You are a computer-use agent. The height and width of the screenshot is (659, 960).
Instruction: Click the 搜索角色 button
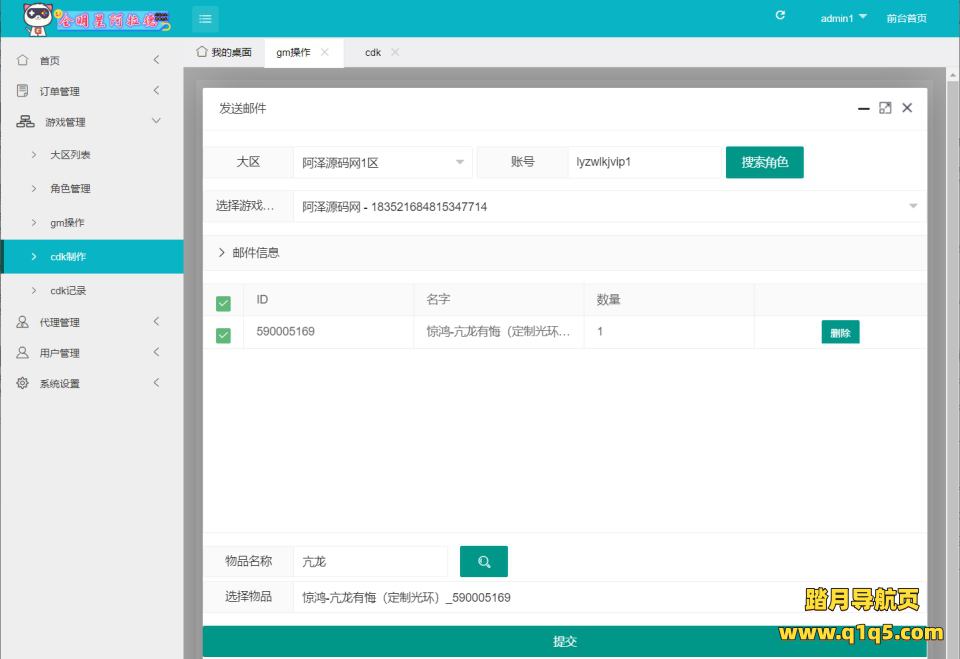[764, 162]
